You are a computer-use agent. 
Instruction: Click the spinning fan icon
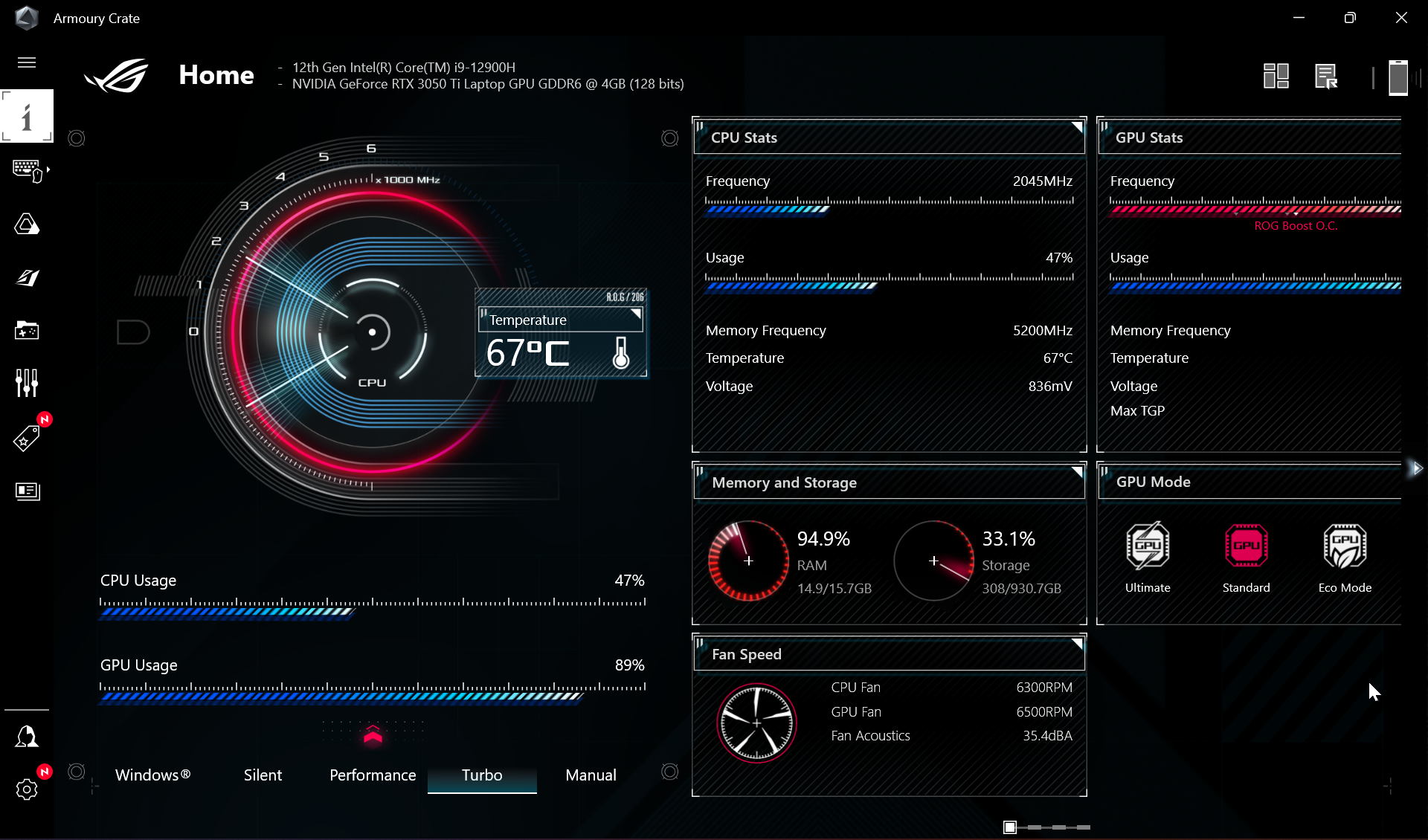pyautogui.click(x=756, y=723)
